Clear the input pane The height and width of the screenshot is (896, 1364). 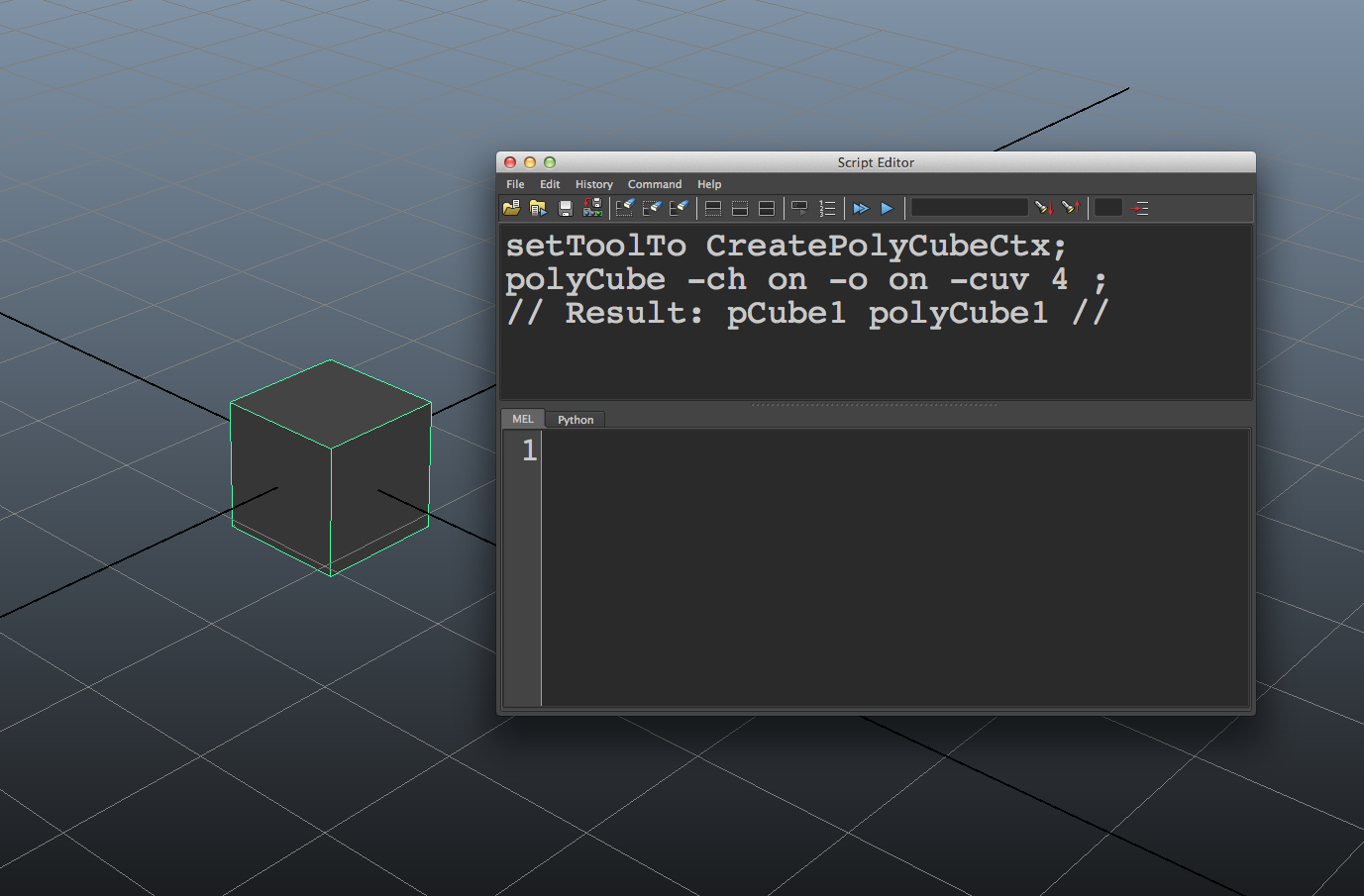point(652,207)
